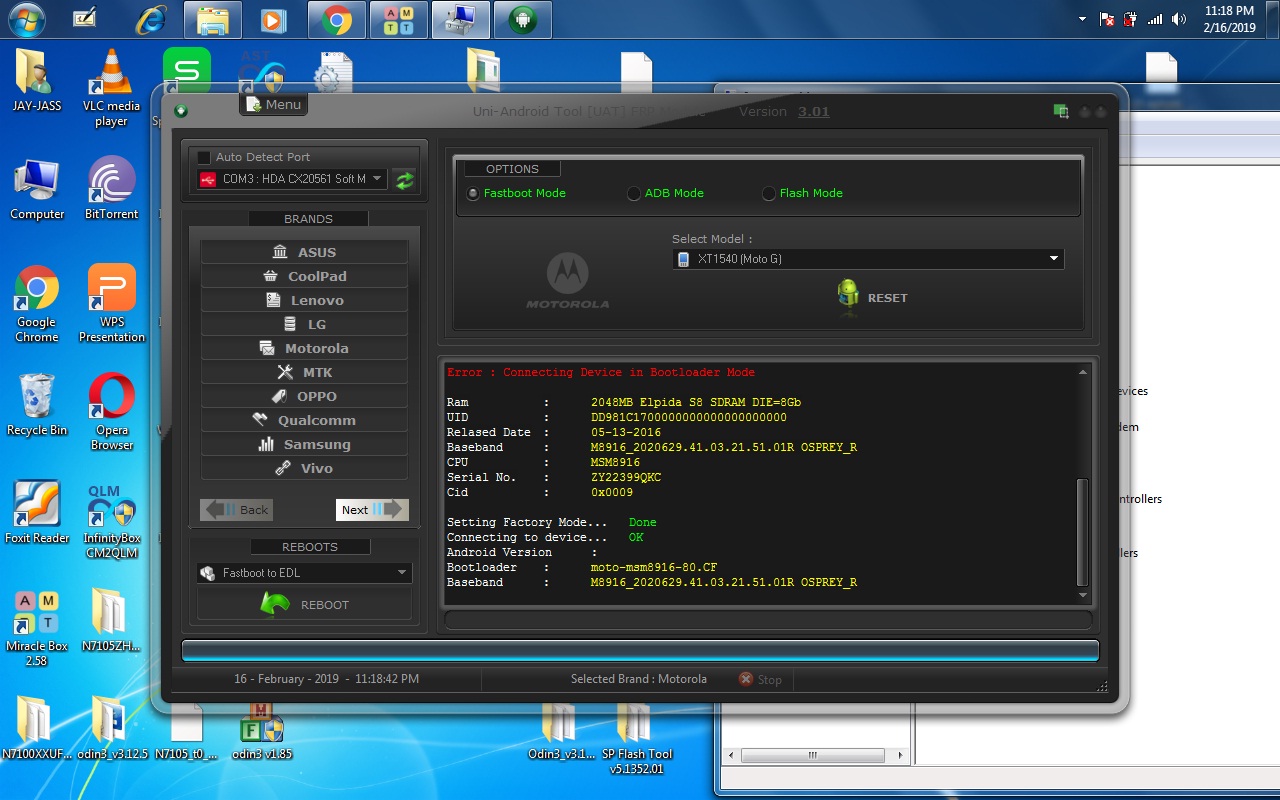The height and width of the screenshot is (800, 1280).
Task: Select Flash Mode radio button
Action: pyautogui.click(x=769, y=193)
